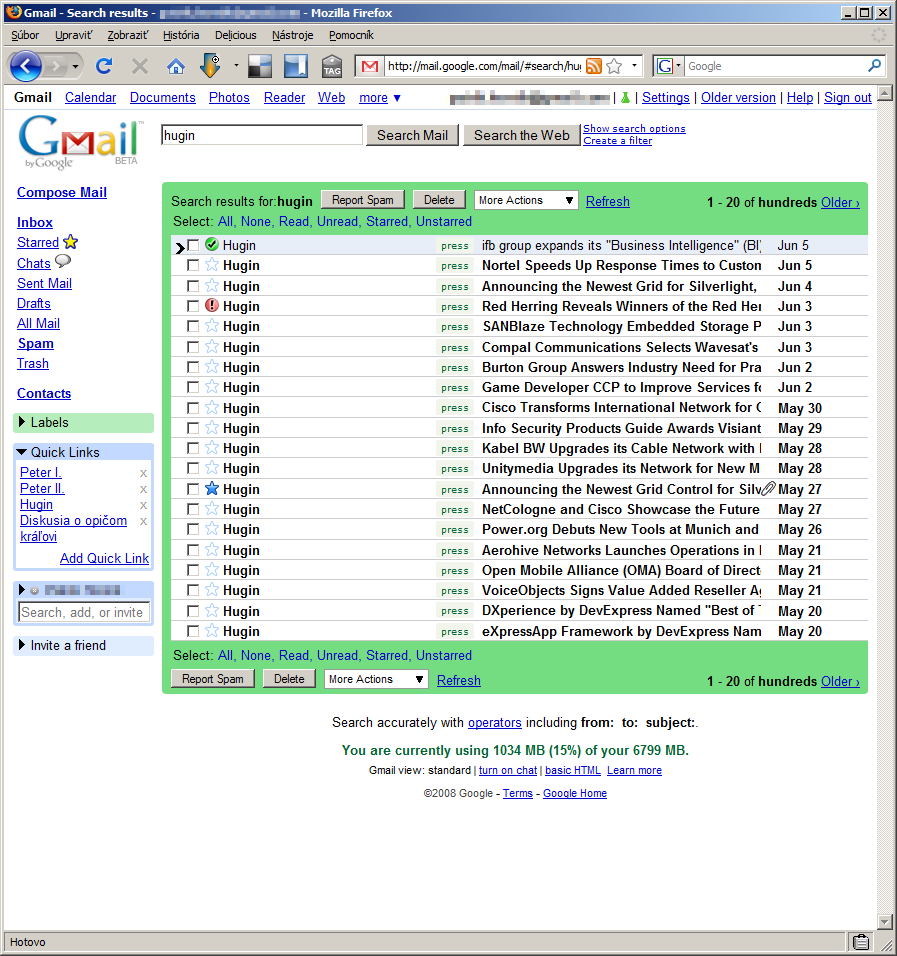
Task: Expand the Invite a friend panel
Action: coord(22,645)
